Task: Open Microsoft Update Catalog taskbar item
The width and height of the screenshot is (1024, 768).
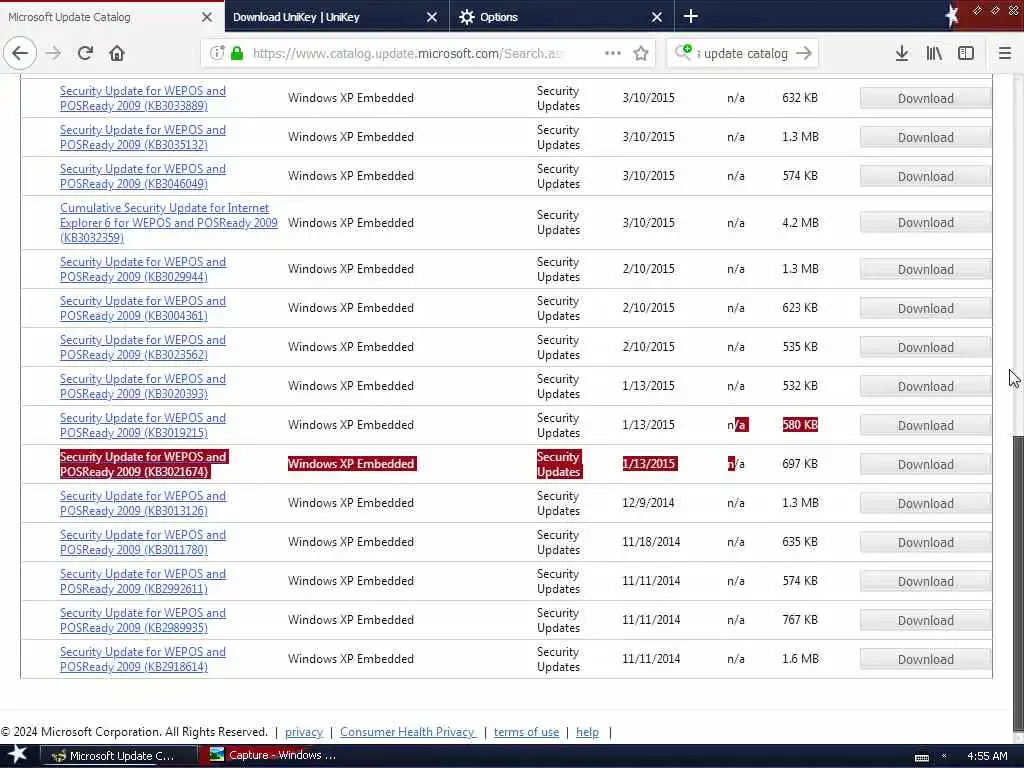Action: coord(119,756)
